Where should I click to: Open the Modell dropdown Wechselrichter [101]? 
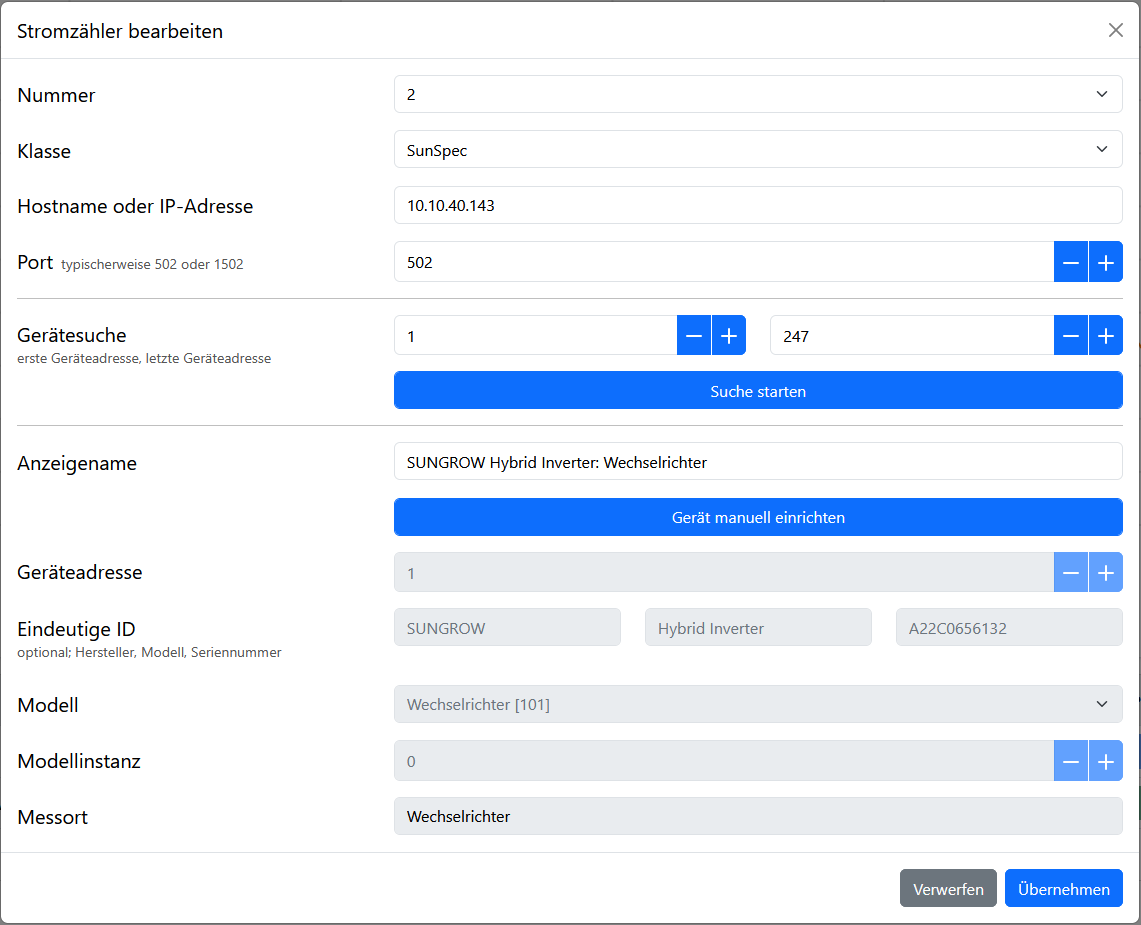[x=758, y=704]
